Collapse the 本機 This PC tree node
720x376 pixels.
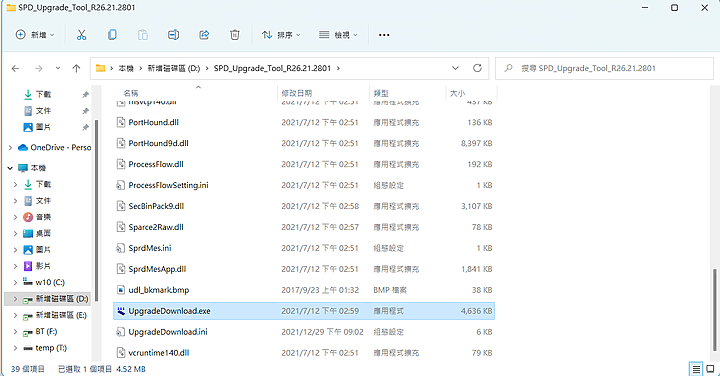click(10, 168)
